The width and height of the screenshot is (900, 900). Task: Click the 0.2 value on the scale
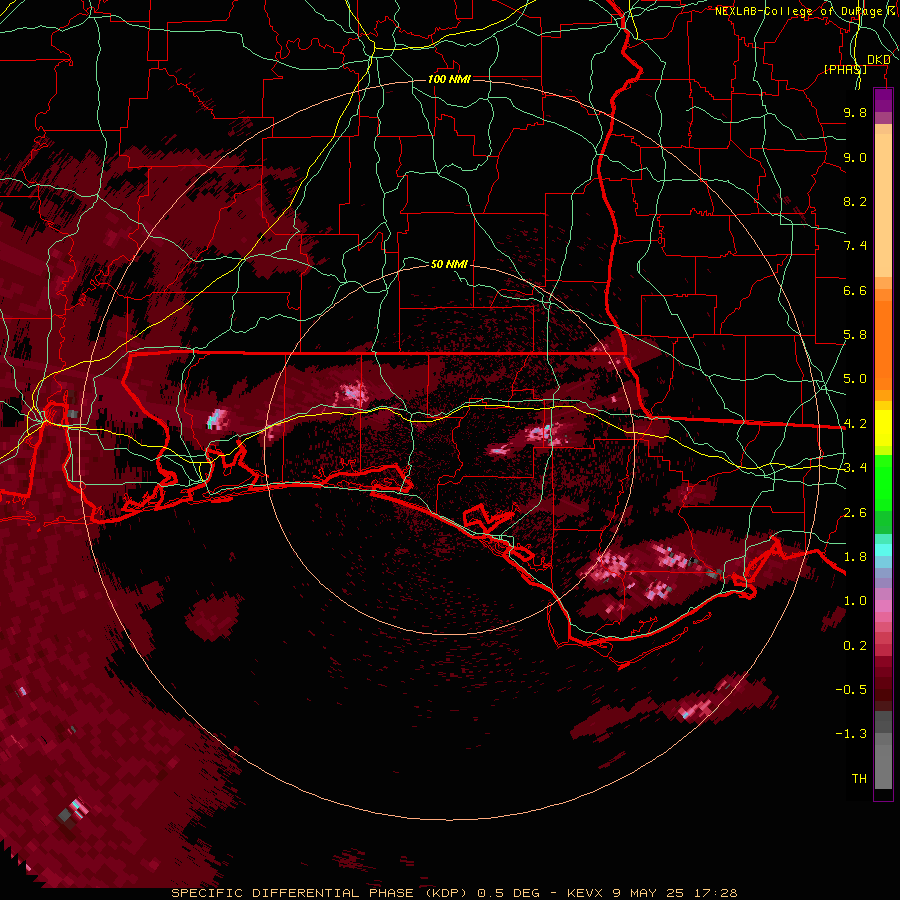point(855,646)
